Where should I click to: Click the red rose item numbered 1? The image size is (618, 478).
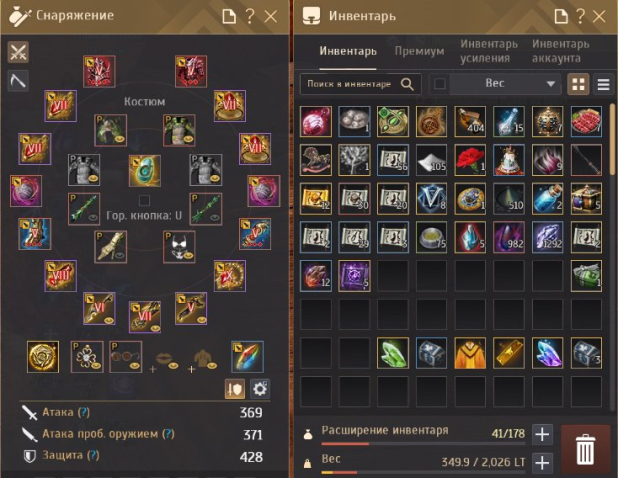pyautogui.click(x=470, y=160)
